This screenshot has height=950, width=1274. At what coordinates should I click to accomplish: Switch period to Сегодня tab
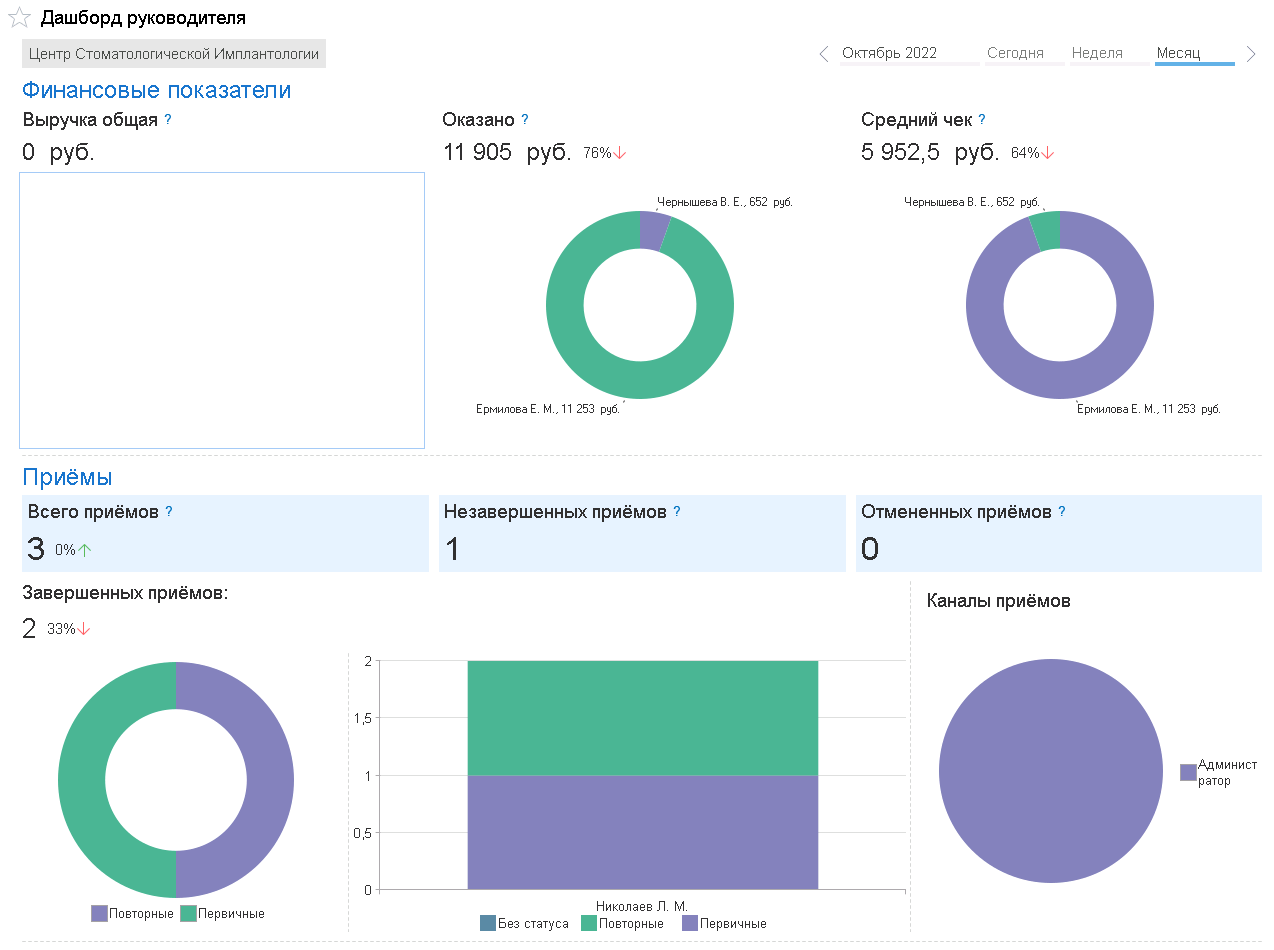pyautogui.click(x=1015, y=54)
